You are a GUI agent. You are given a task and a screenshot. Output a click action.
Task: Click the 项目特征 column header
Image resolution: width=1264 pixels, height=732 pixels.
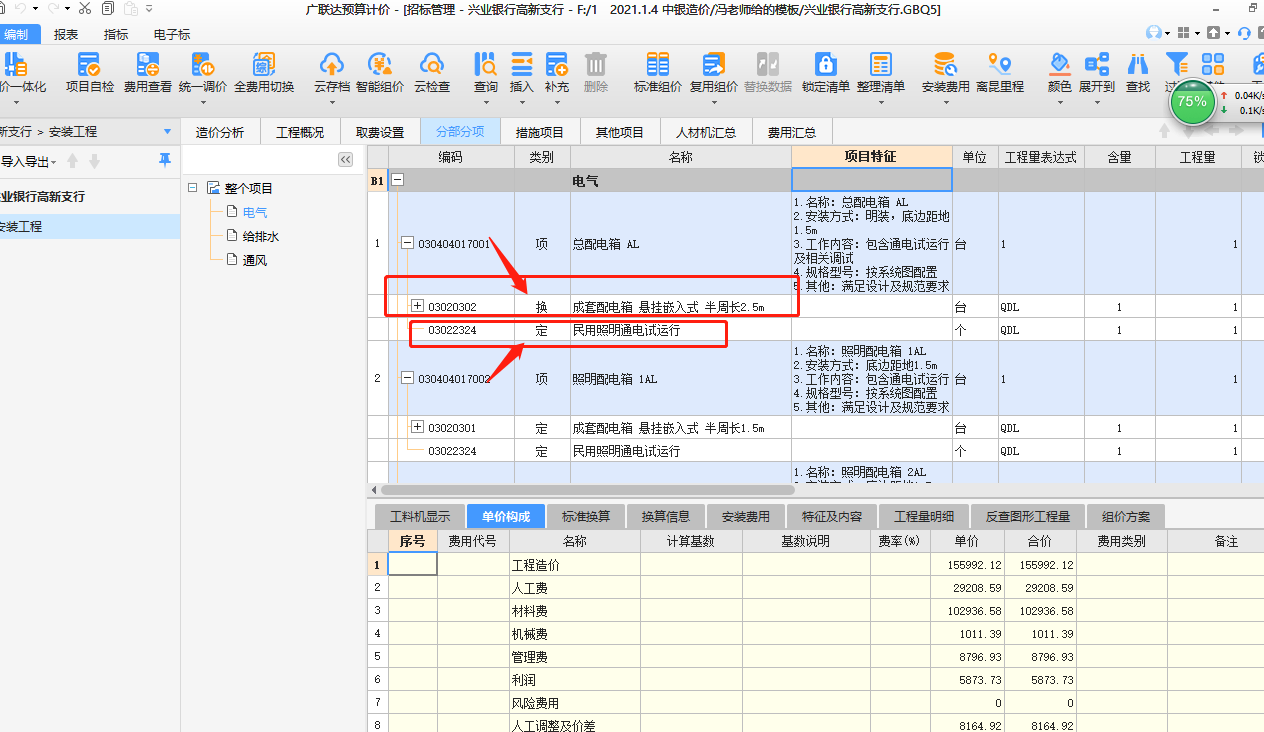click(871, 157)
